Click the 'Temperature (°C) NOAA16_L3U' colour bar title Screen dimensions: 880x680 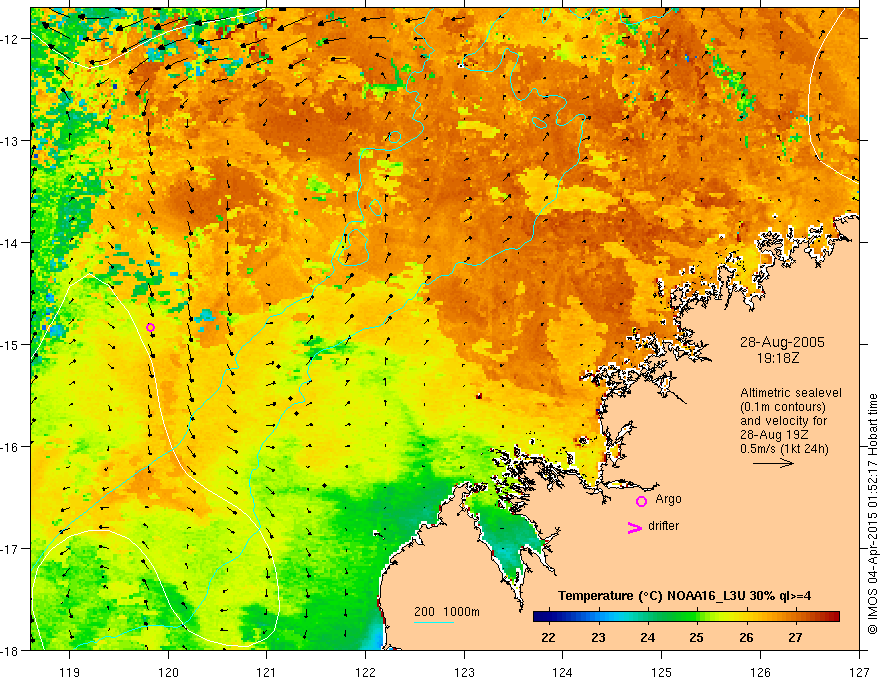[x=685, y=596]
